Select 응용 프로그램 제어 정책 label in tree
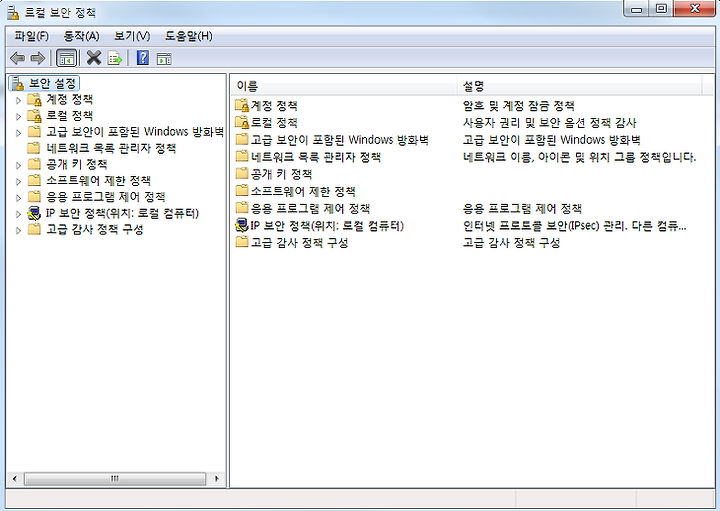The height and width of the screenshot is (511, 720). coord(106,197)
